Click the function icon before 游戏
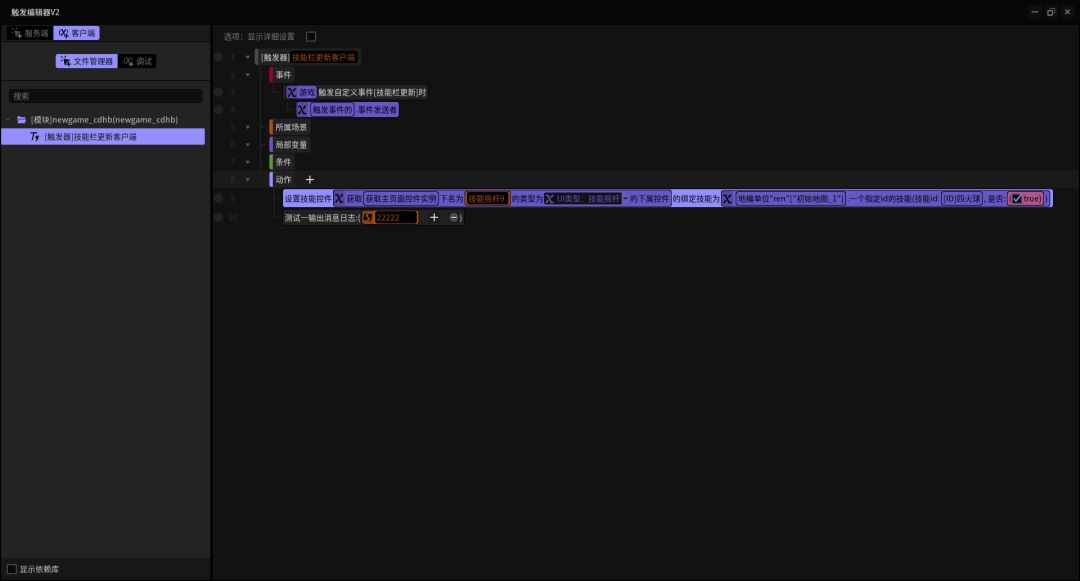The image size is (1080, 581). (292, 92)
